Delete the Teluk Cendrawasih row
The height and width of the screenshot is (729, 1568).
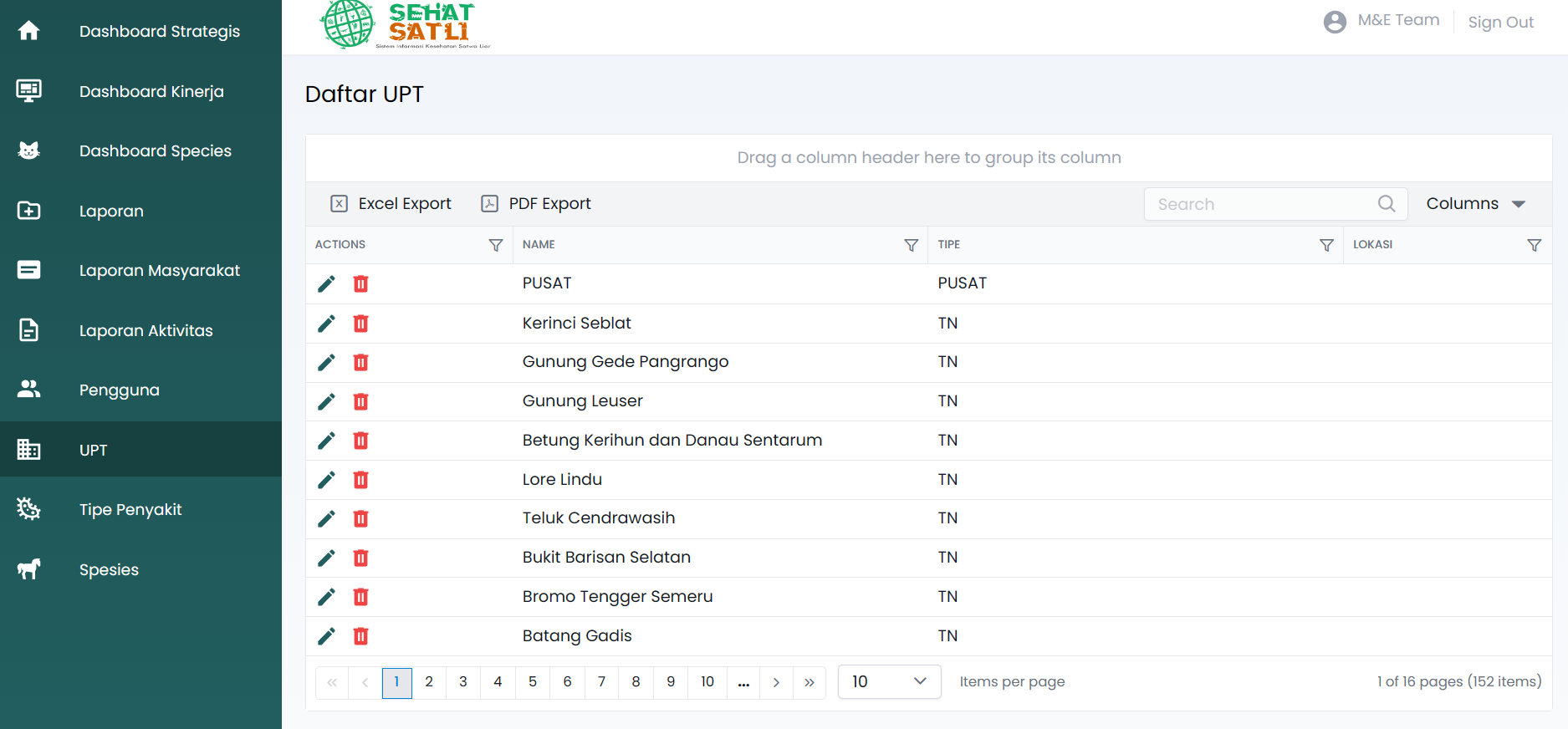pos(360,518)
